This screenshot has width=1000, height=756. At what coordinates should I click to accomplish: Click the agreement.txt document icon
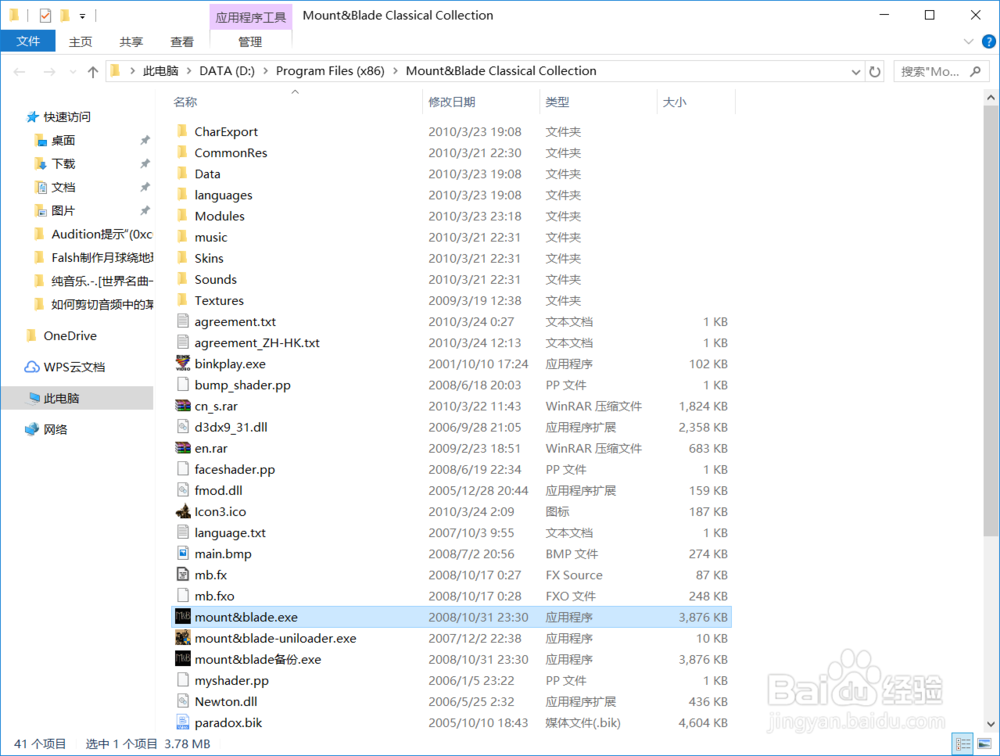pos(183,321)
